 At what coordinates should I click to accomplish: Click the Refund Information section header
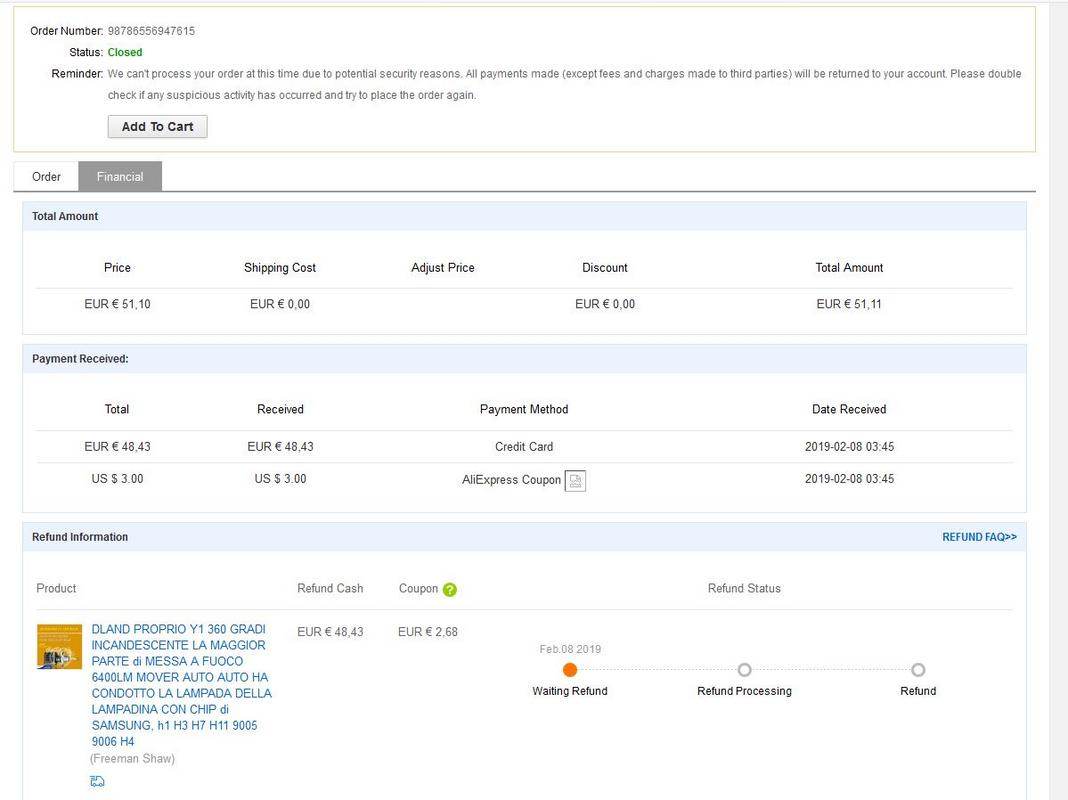pos(80,537)
